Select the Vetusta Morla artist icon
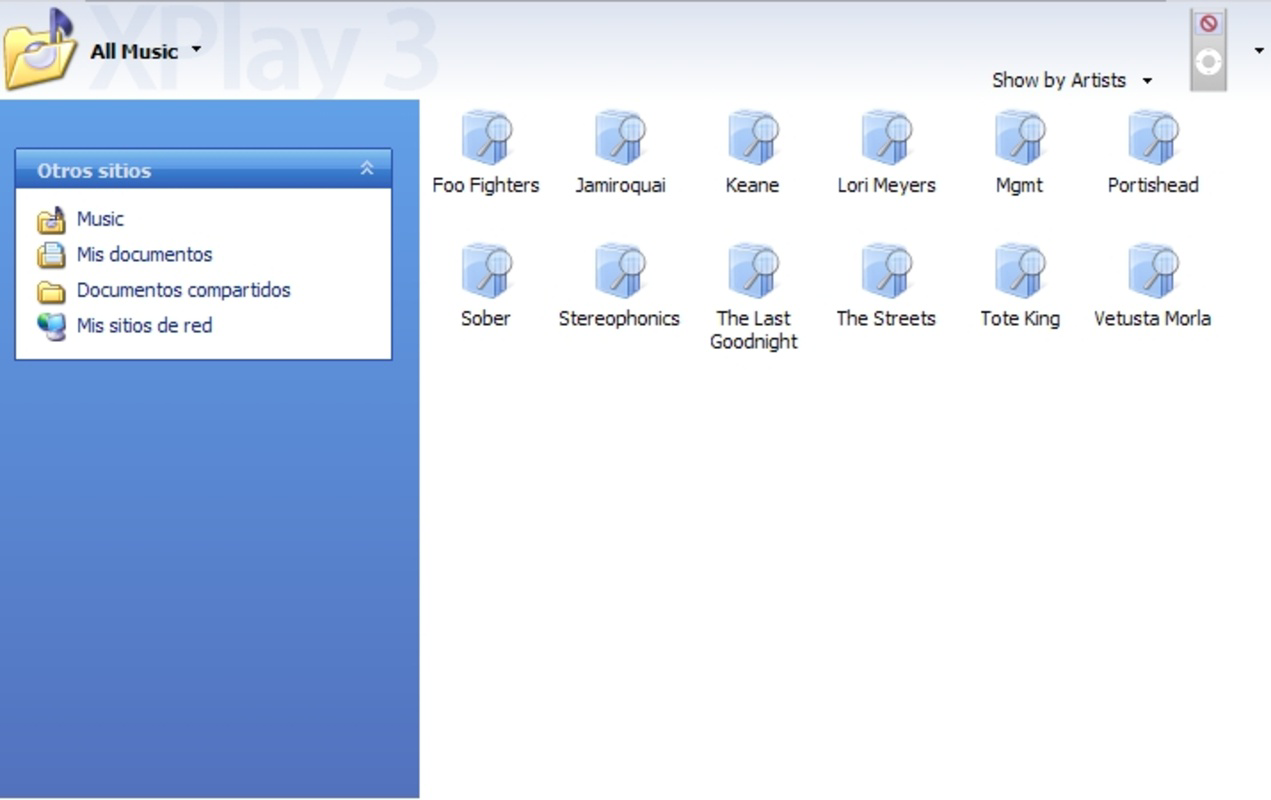The image size is (1271, 800). point(1153,272)
